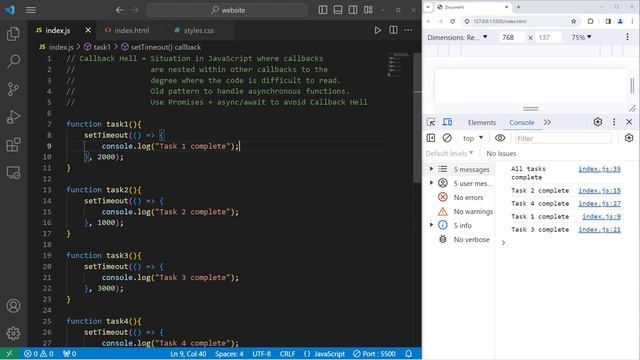This screenshot has width=640, height=360.
Task: Click the console Filter field
Action: [x=563, y=138]
